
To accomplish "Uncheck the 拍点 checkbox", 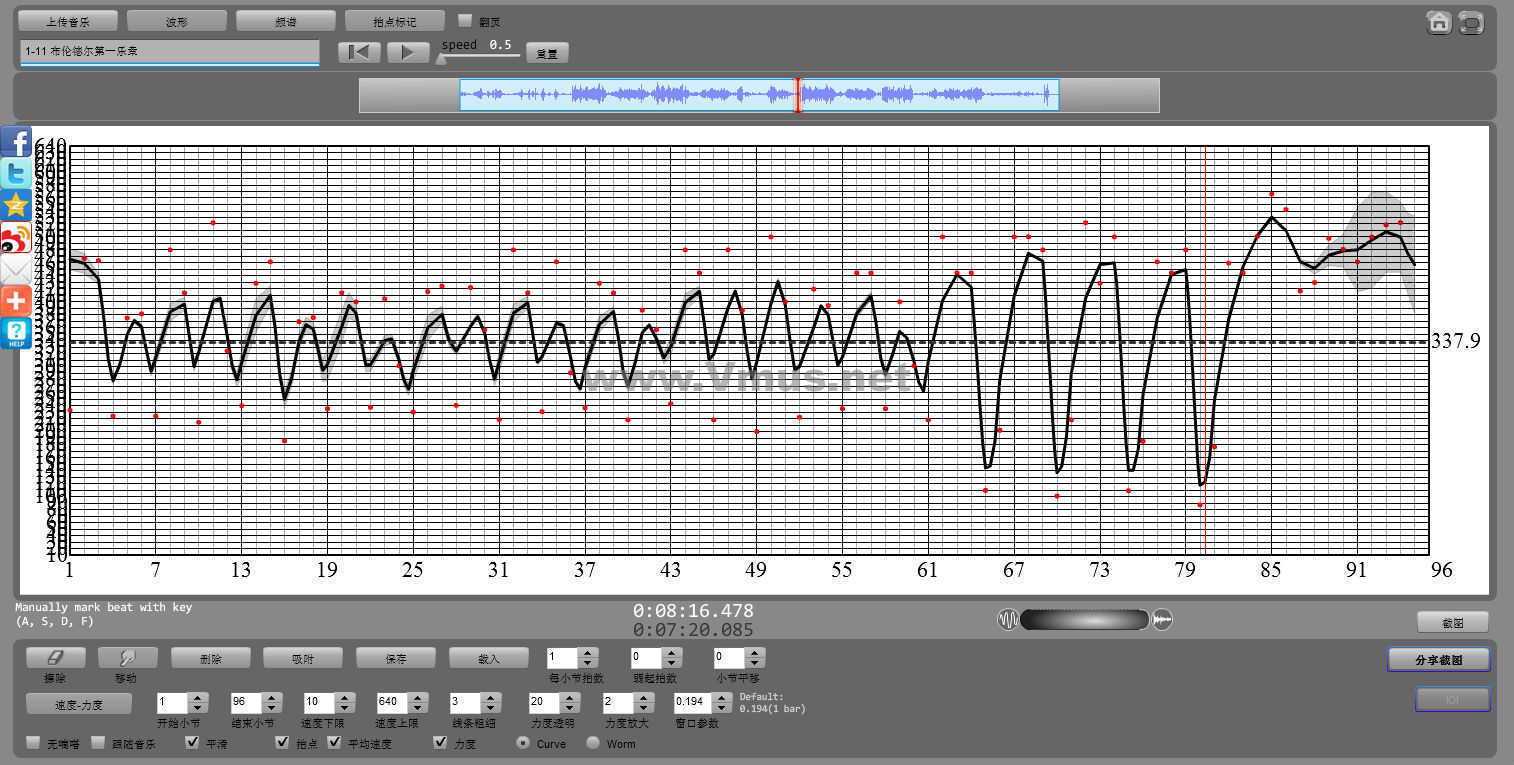I will click(283, 743).
